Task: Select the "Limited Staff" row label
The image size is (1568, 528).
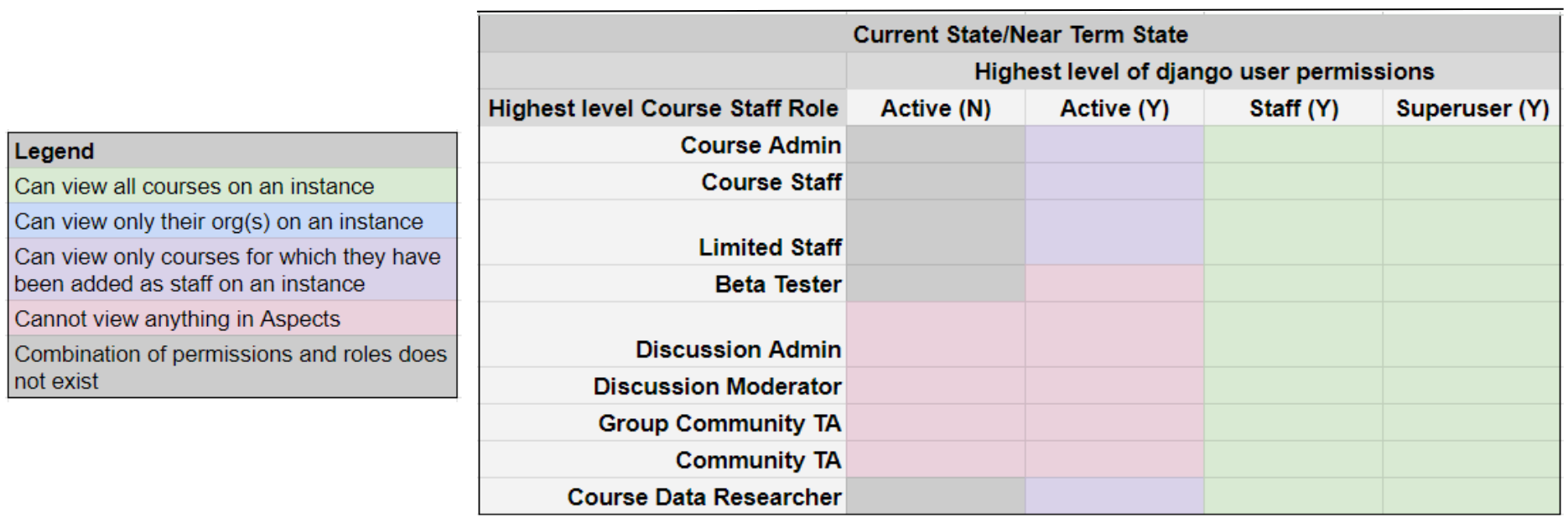Action: click(x=769, y=247)
